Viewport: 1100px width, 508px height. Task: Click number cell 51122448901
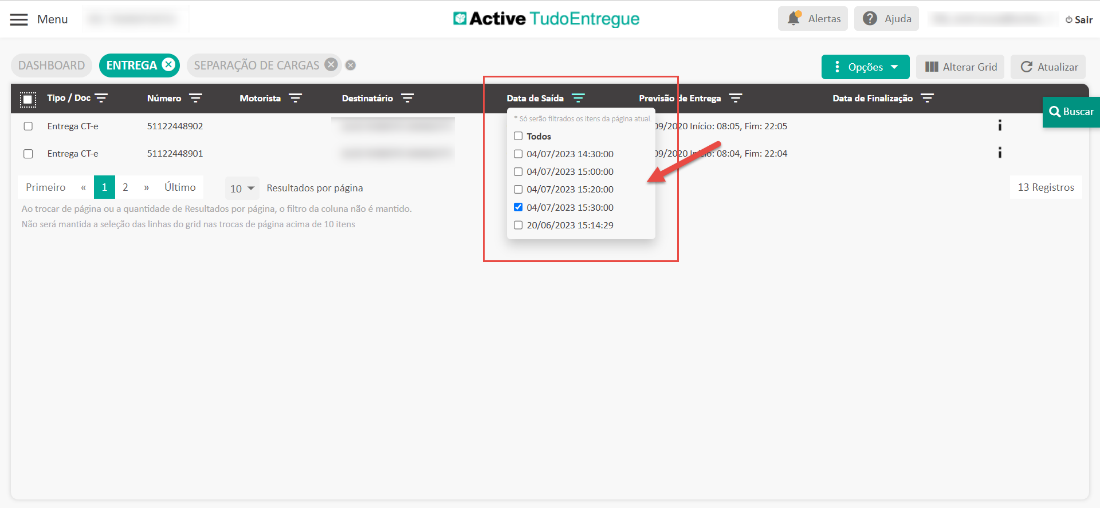point(175,153)
